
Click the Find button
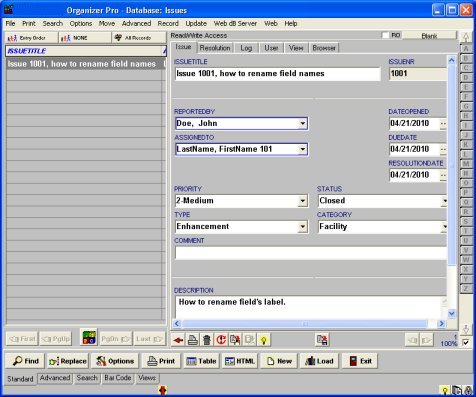point(25,361)
